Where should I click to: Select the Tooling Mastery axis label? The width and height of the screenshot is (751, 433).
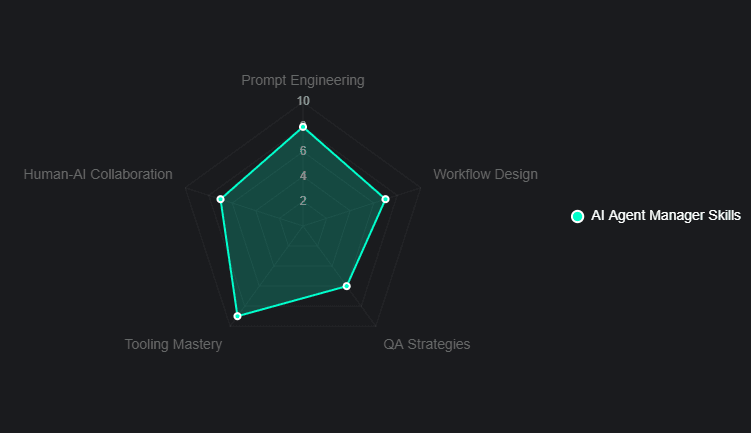[x=173, y=344]
